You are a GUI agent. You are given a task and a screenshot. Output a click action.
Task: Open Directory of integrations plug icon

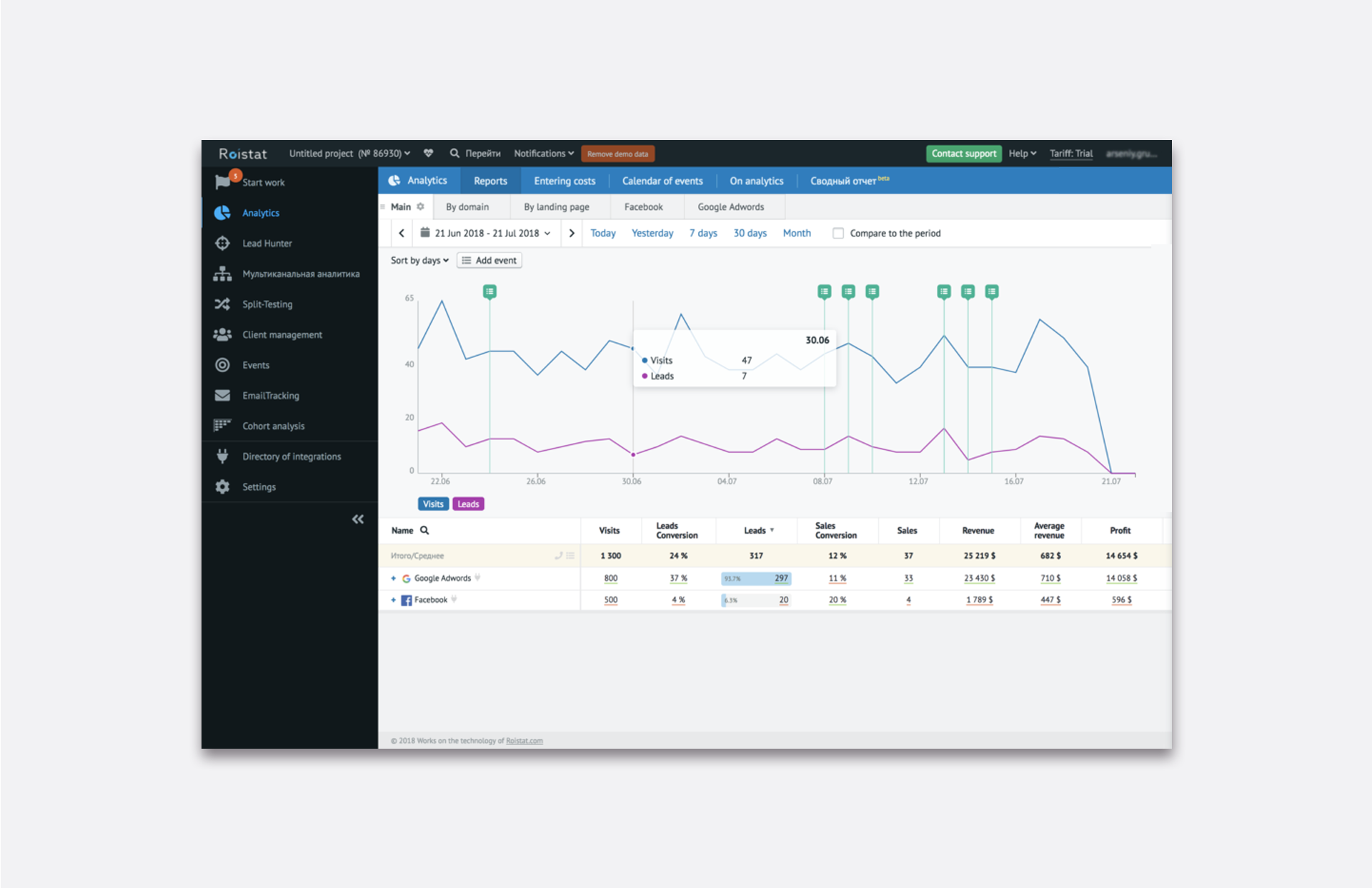pos(222,456)
